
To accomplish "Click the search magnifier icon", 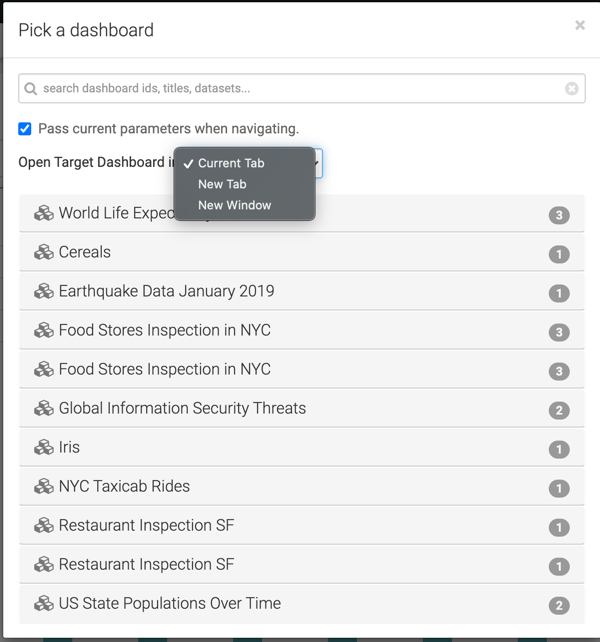I will 31,89.
